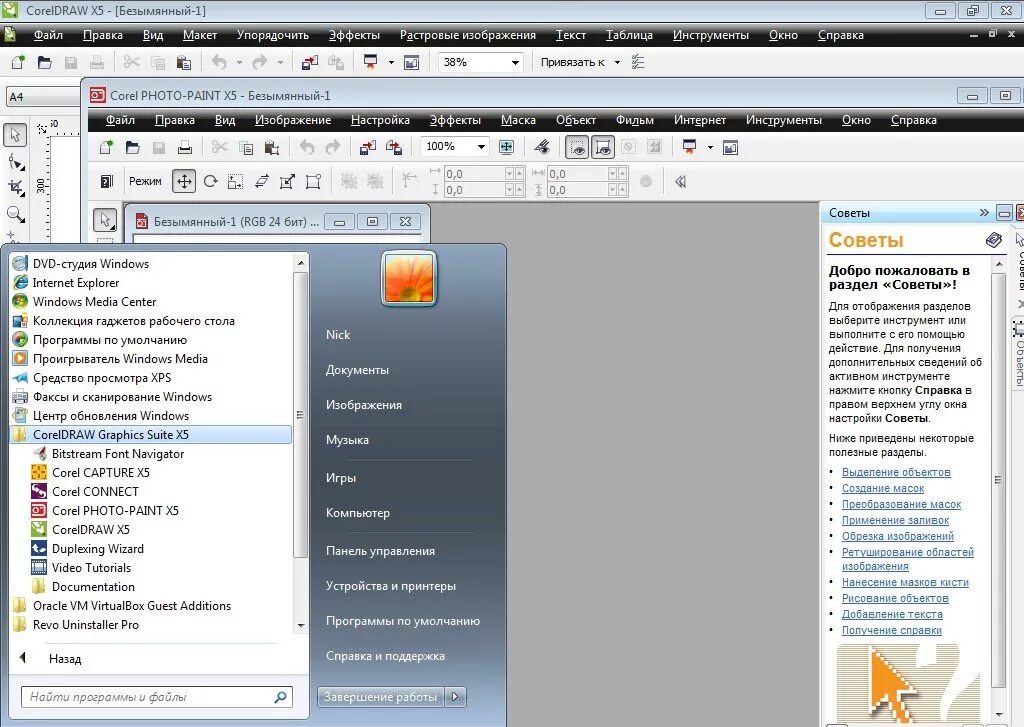
Task: Open property bar options icon left of Режим
Action: point(106,182)
